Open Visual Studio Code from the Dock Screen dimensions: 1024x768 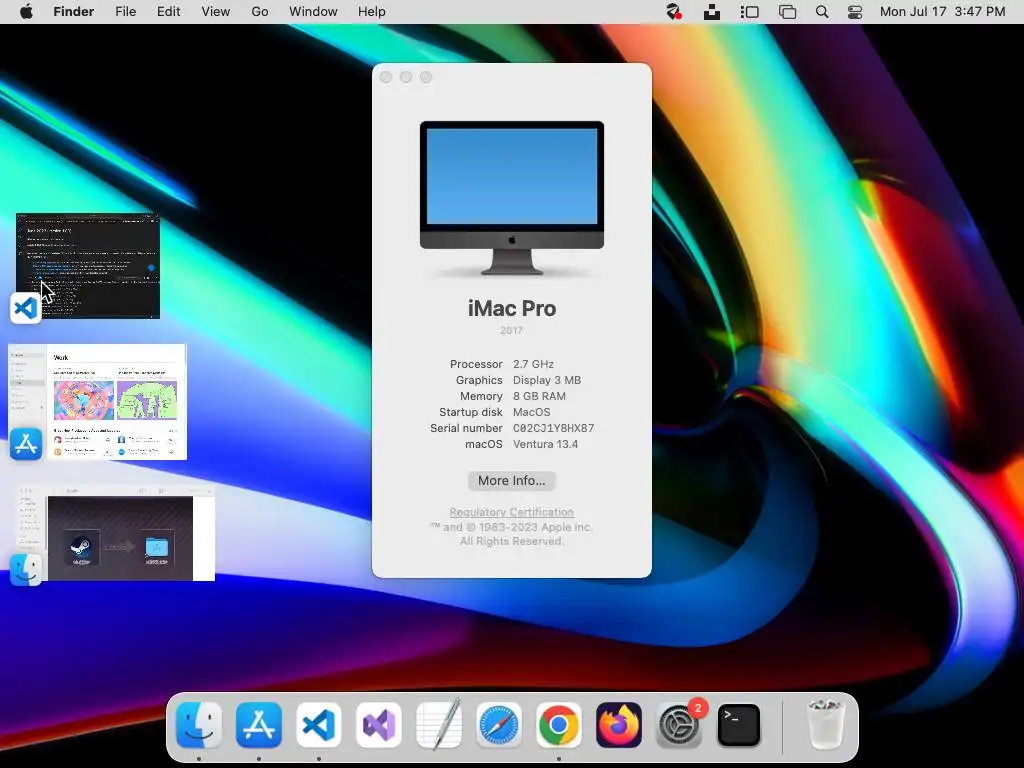pyautogui.click(x=319, y=725)
